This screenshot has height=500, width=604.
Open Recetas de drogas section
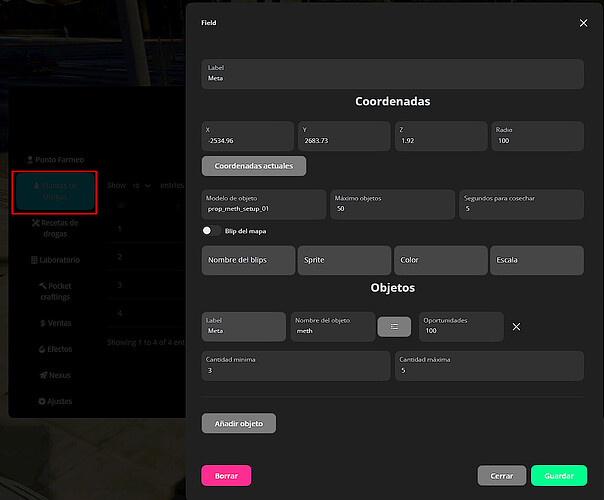click(x=55, y=228)
